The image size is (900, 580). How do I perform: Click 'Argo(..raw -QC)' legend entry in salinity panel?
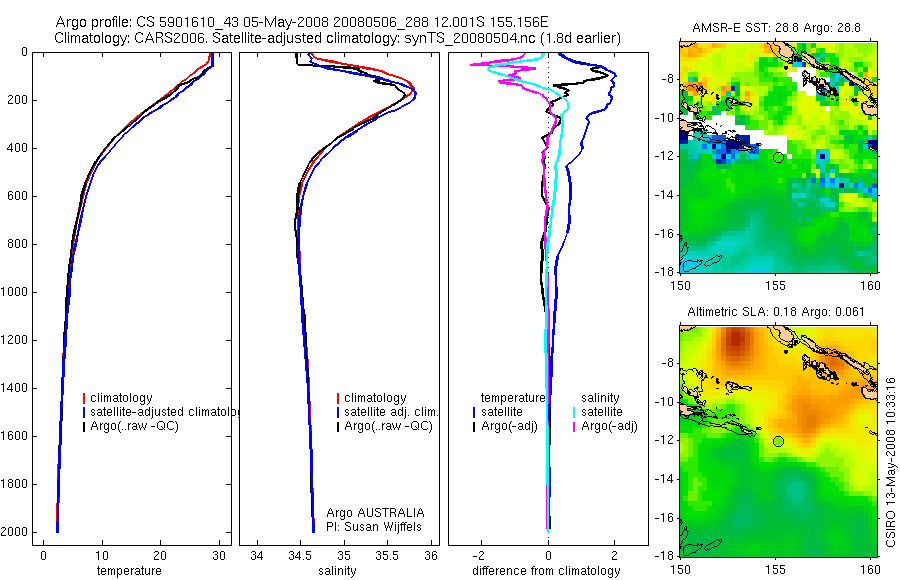(x=388, y=426)
